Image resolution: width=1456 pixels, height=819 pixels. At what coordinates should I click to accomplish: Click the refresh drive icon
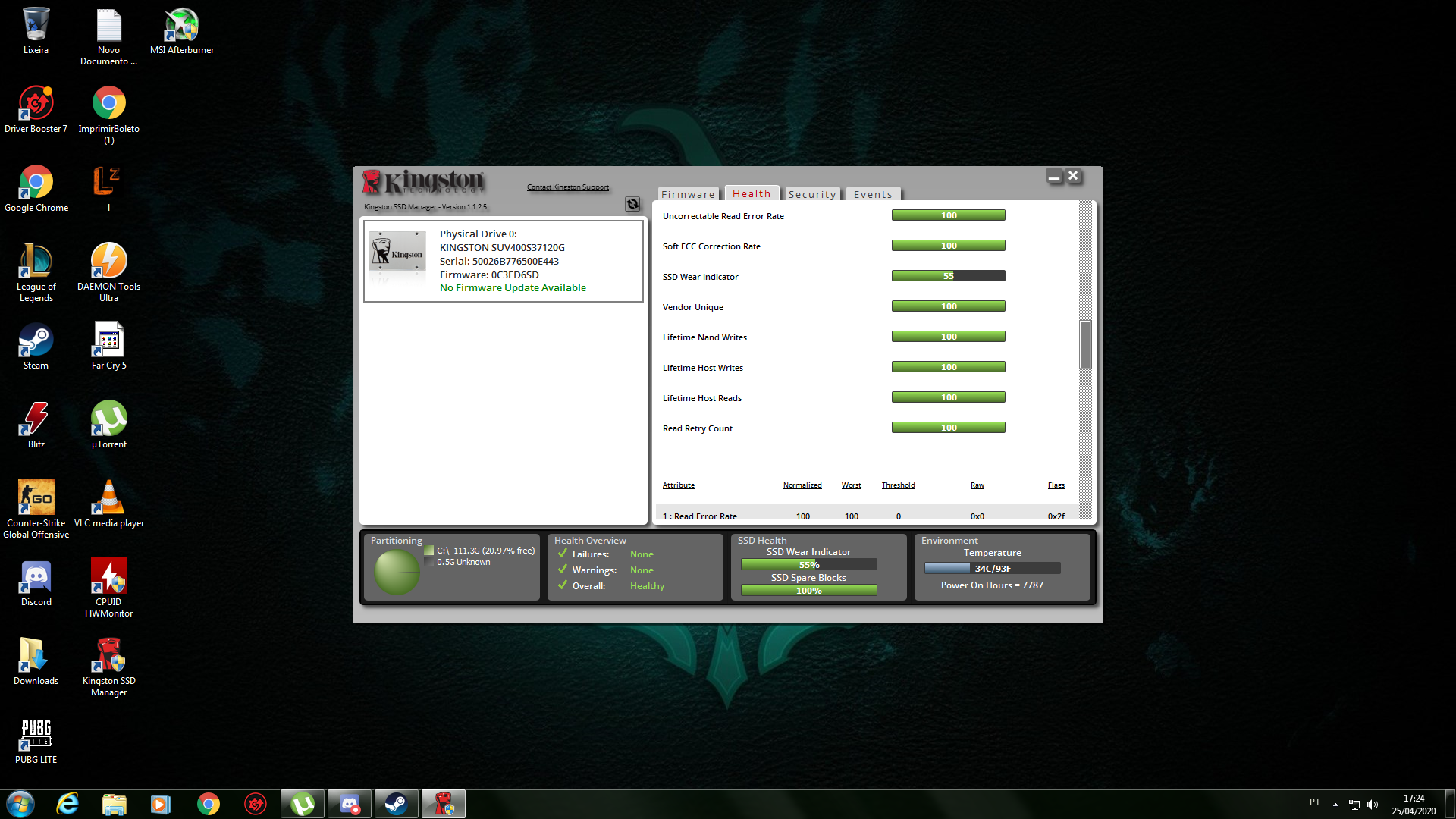(632, 204)
